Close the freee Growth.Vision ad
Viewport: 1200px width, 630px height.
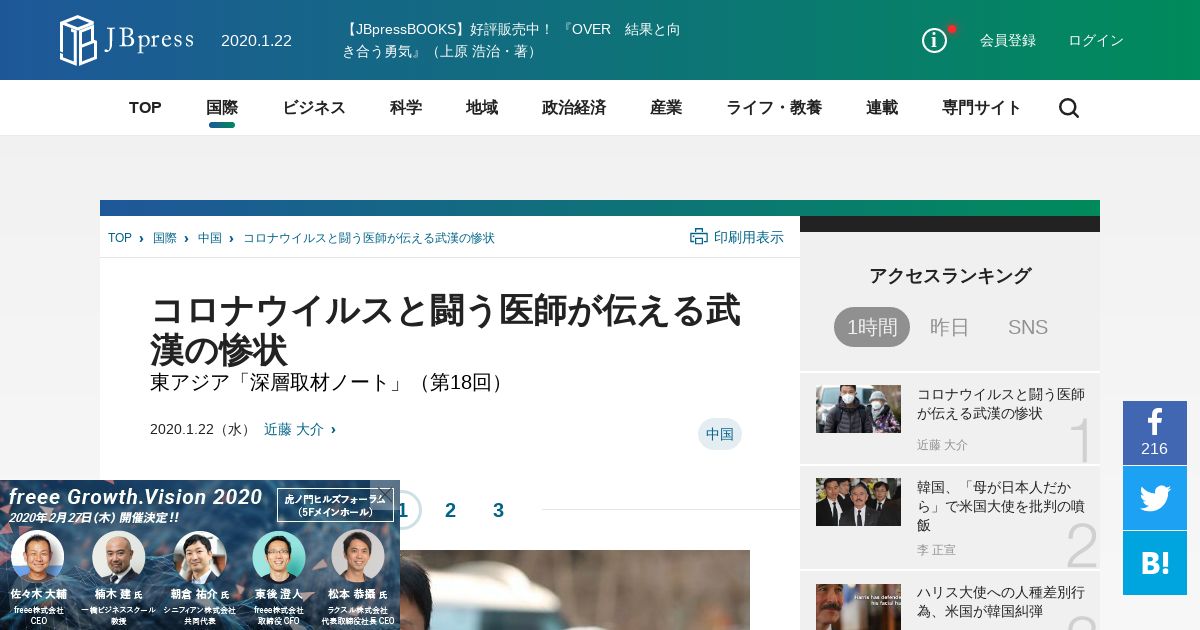(x=385, y=493)
